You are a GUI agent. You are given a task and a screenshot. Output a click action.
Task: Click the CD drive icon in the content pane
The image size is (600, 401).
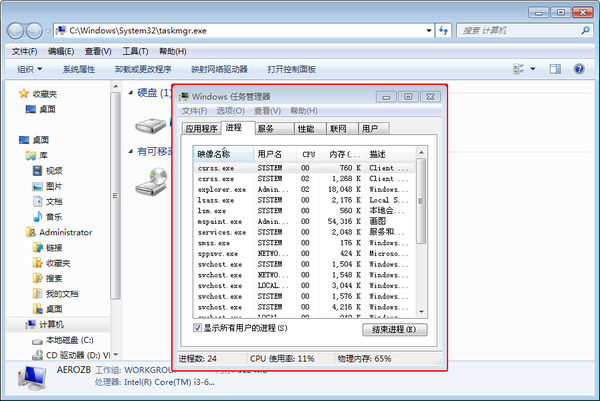[152, 181]
